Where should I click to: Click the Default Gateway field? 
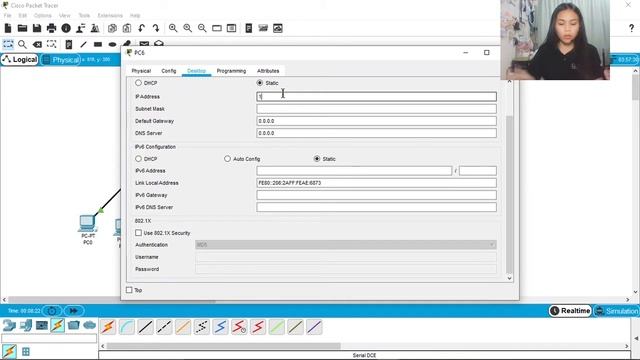pyautogui.click(x=376, y=121)
